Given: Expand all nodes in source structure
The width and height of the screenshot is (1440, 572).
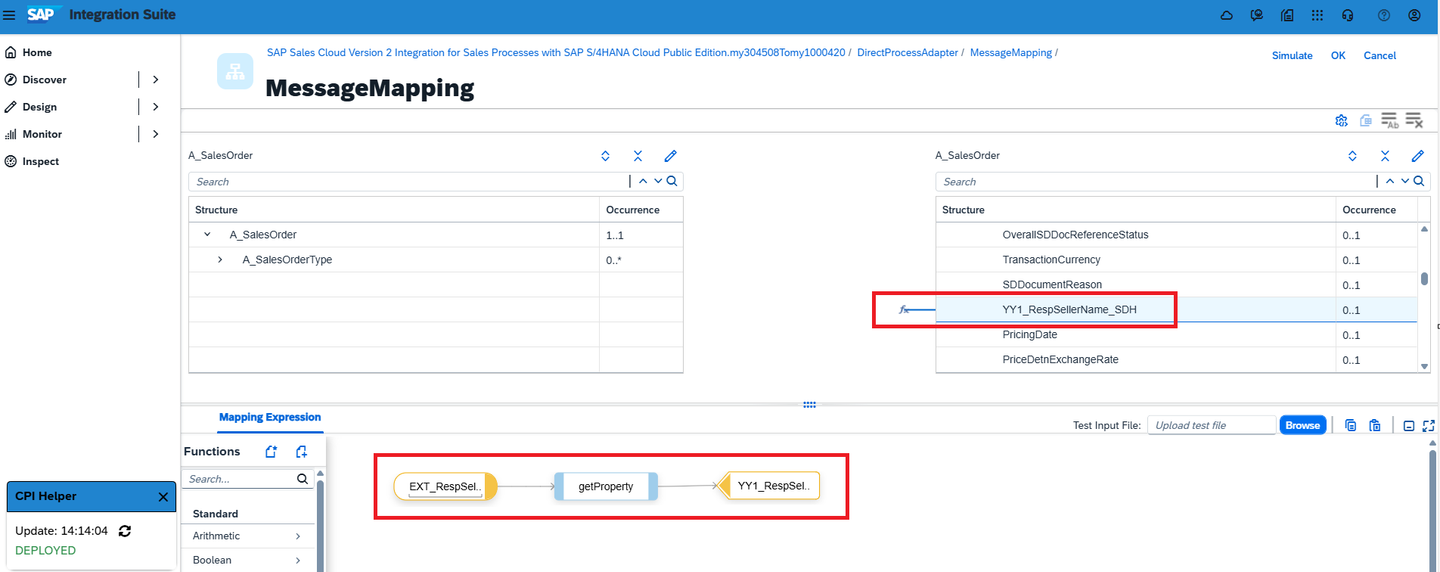Looking at the screenshot, I should click(605, 156).
